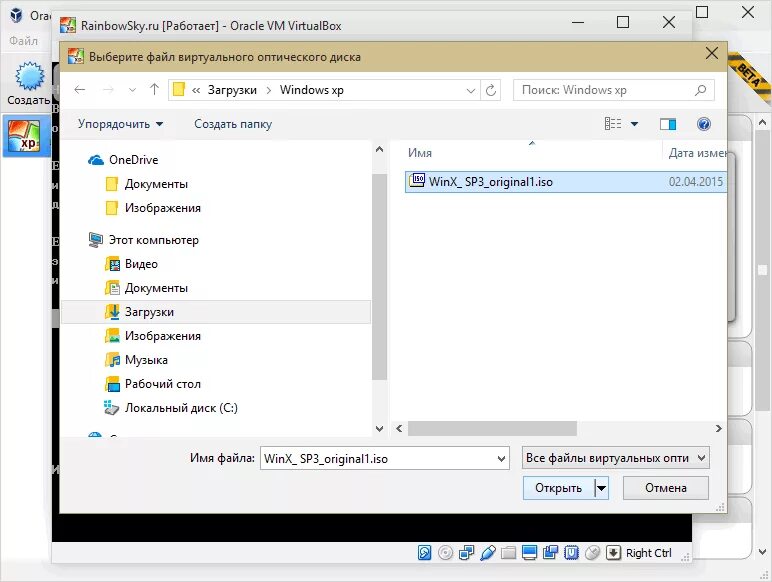This screenshot has height=582, width=772.
Task: Open the Открыть button split arrow
Action: (602, 488)
